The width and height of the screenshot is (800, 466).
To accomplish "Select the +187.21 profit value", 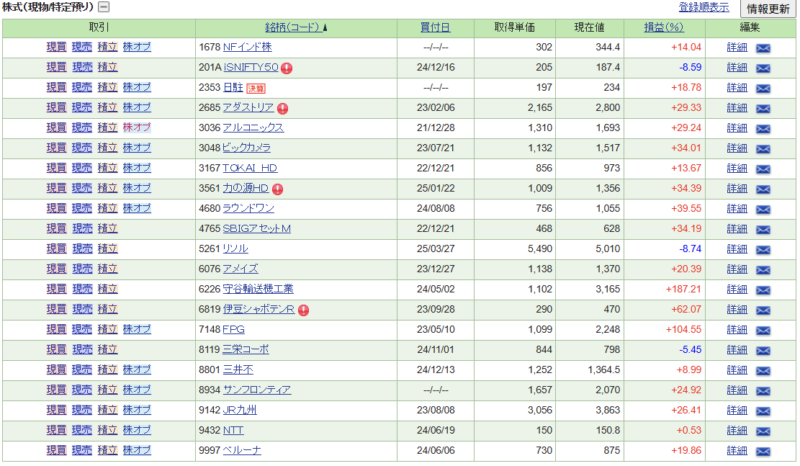I will pos(683,289).
